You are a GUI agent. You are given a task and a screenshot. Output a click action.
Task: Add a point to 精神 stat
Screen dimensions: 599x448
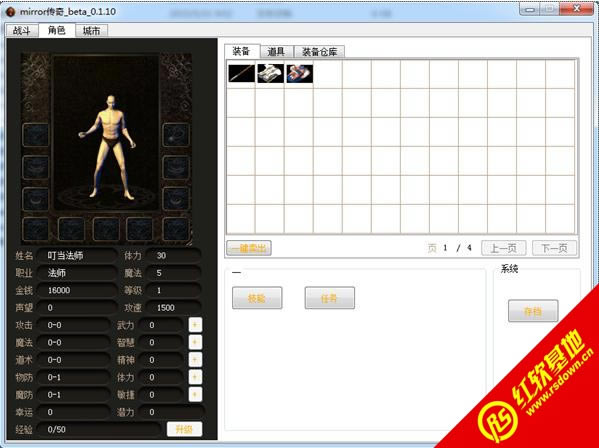[x=195, y=360]
